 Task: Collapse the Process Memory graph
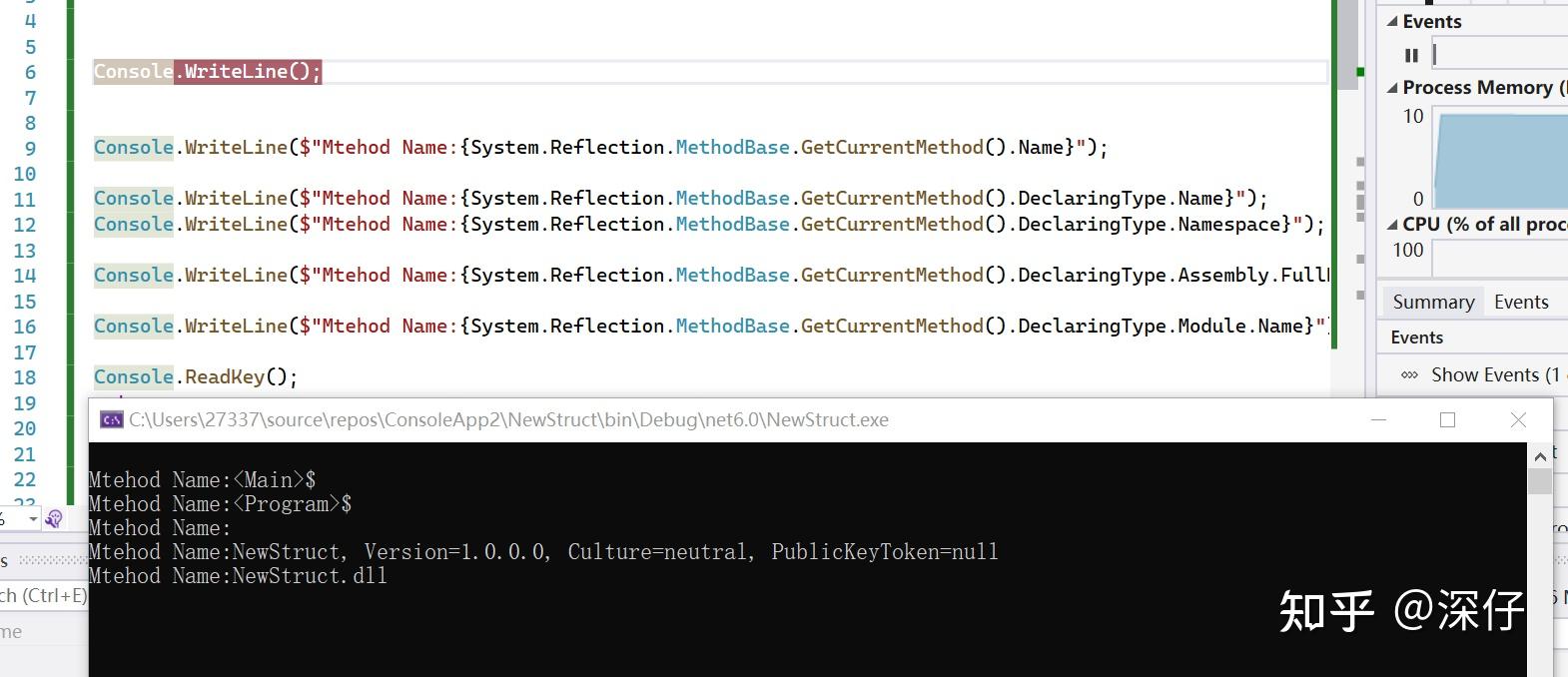pyautogui.click(x=1392, y=88)
